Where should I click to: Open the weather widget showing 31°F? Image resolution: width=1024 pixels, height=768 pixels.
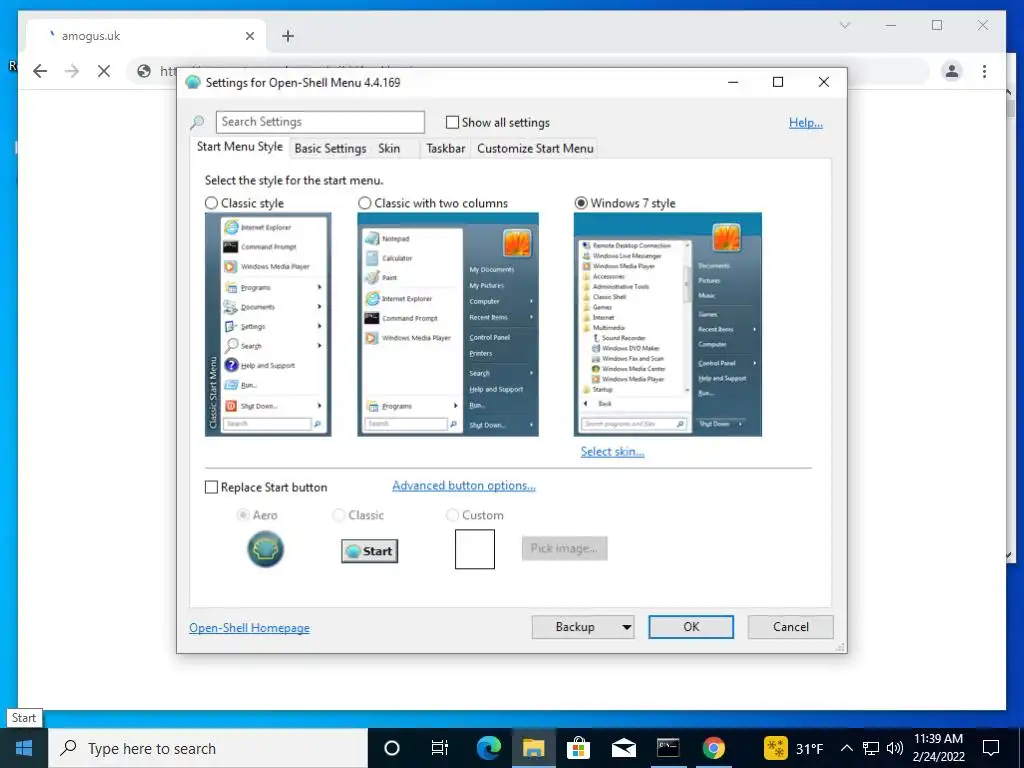[793, 748]
